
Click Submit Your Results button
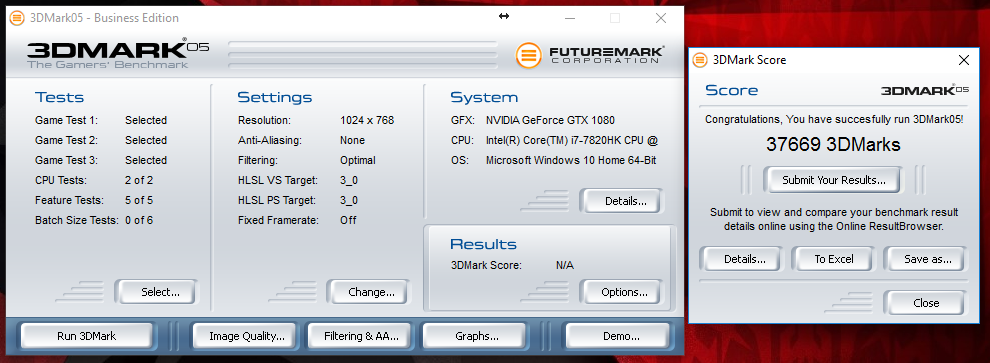(x=833, y=180)
